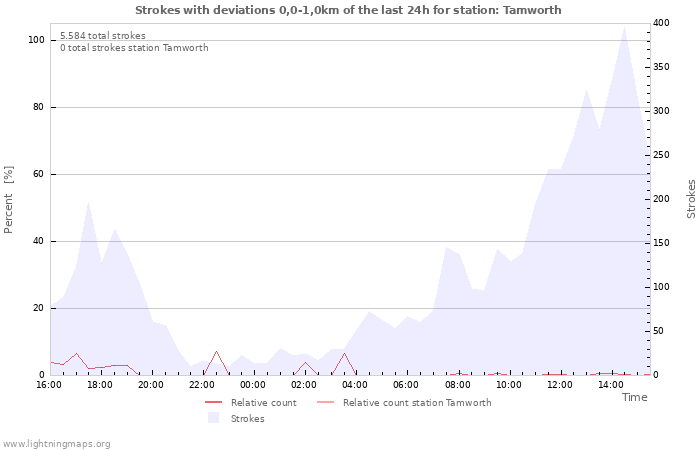Click the red relative count peak near 03:30

pos(344,354)
